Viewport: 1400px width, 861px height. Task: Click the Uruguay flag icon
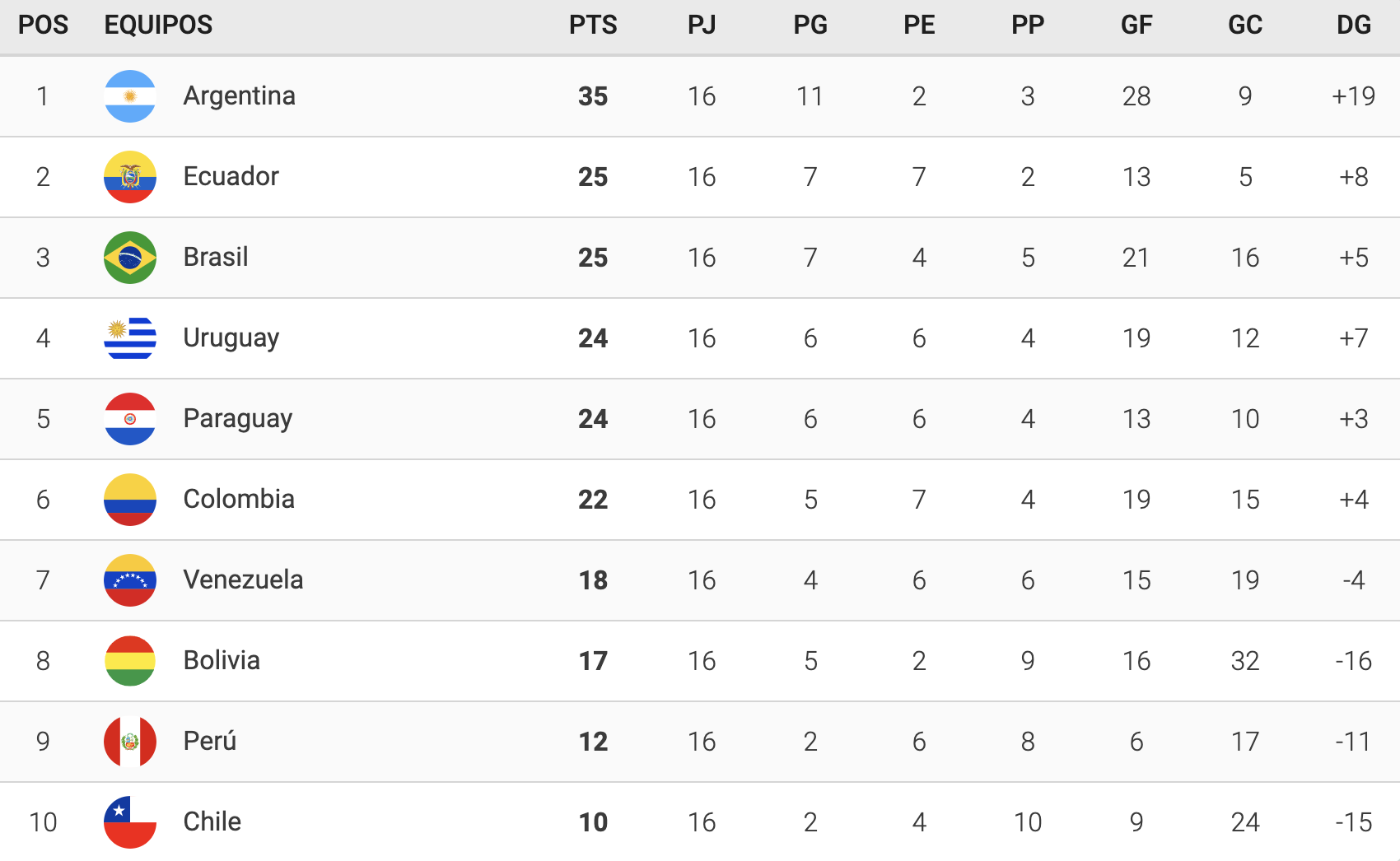130,338
